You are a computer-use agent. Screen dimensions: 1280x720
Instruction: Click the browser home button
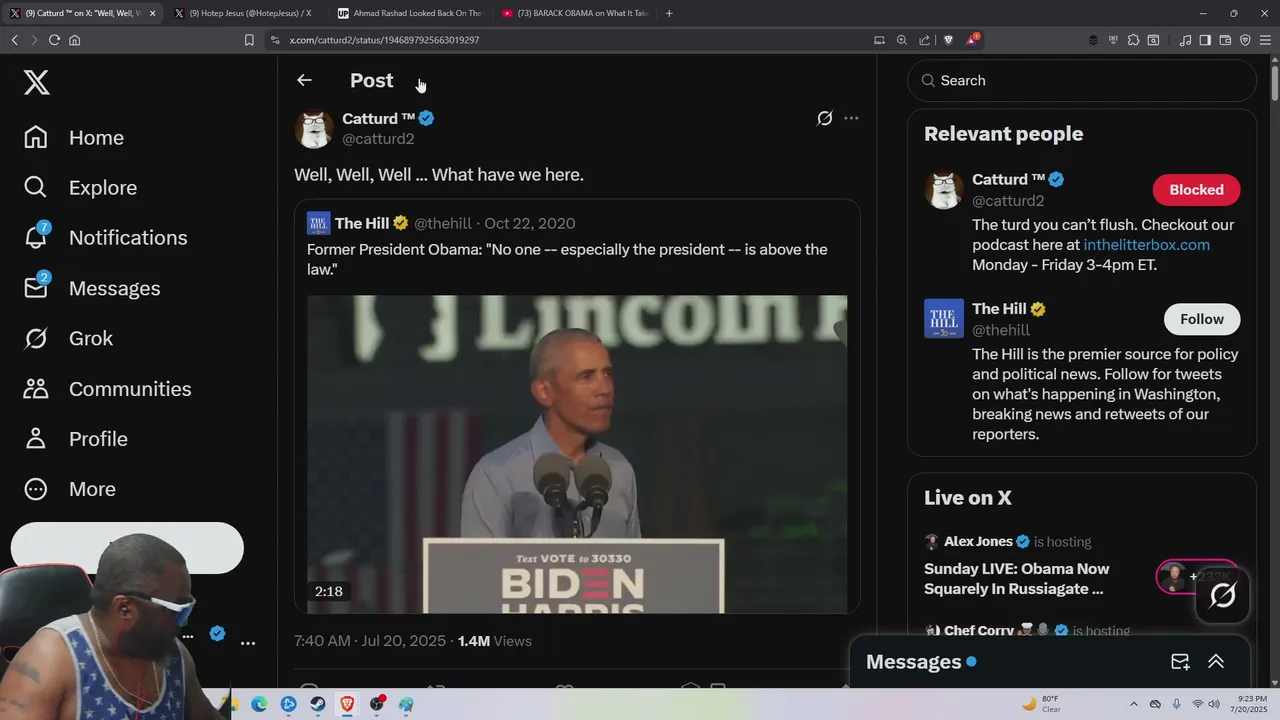[75, 40]
